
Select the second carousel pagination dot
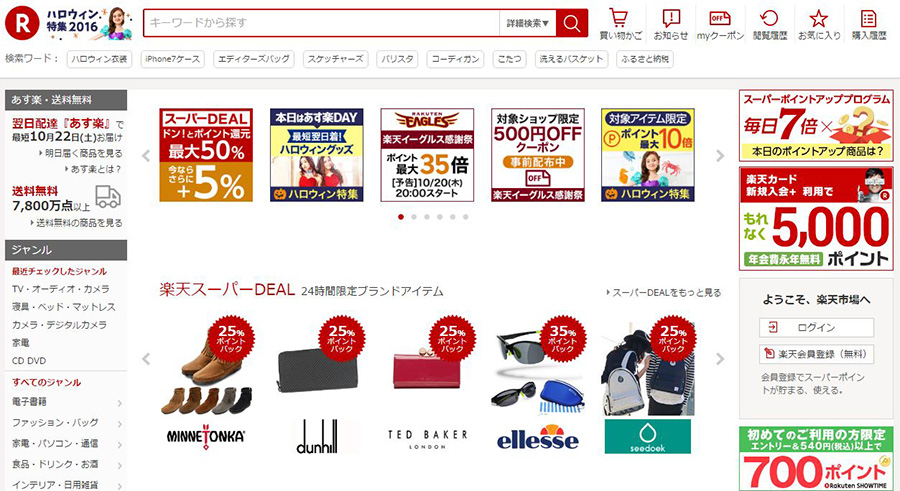(414, 217)
